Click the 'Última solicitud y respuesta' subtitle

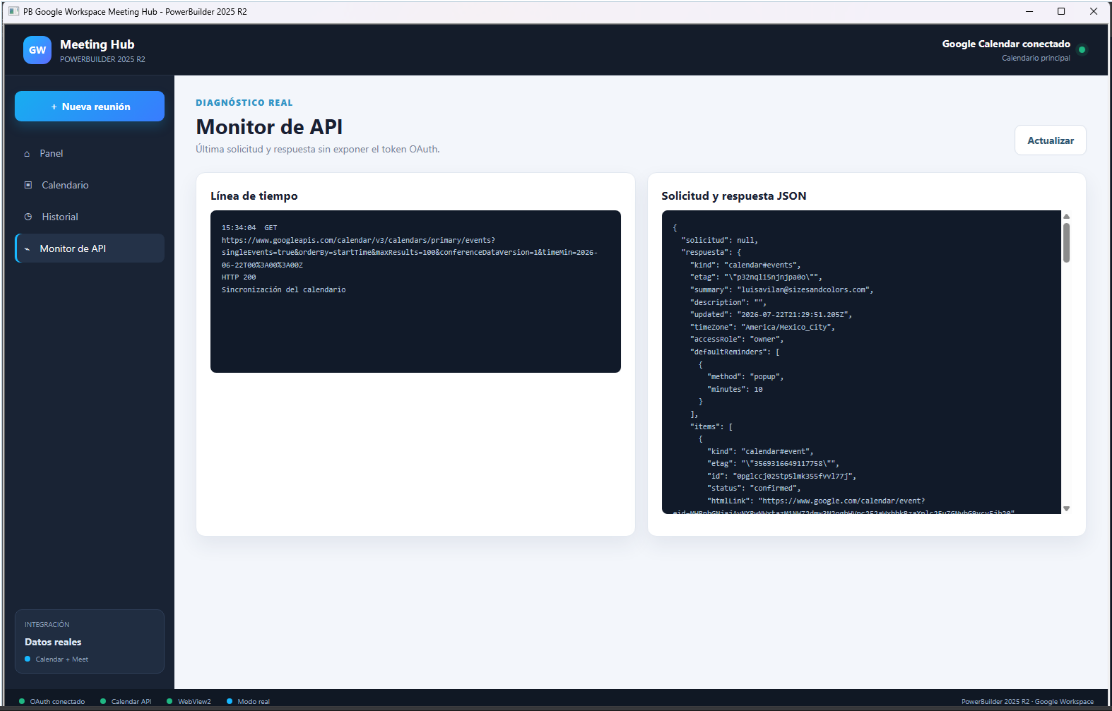(x=318, y=150)
